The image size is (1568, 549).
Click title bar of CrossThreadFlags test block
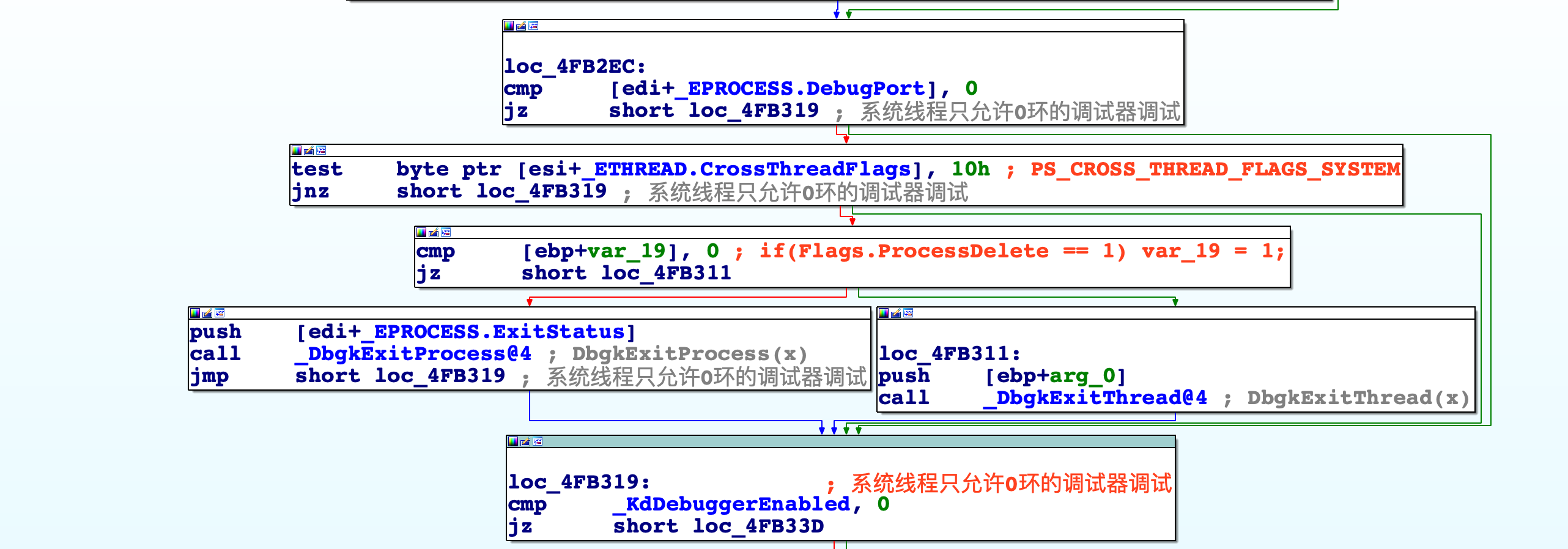pyautogui.click(x=846, y=150)
